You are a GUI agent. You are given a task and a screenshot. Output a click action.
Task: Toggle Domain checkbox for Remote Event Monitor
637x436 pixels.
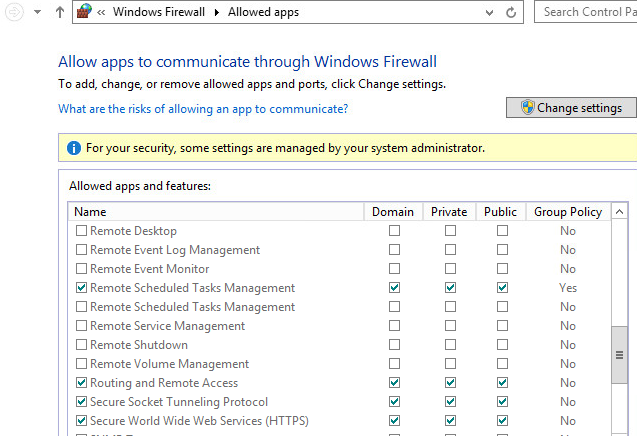pos(394,269)
